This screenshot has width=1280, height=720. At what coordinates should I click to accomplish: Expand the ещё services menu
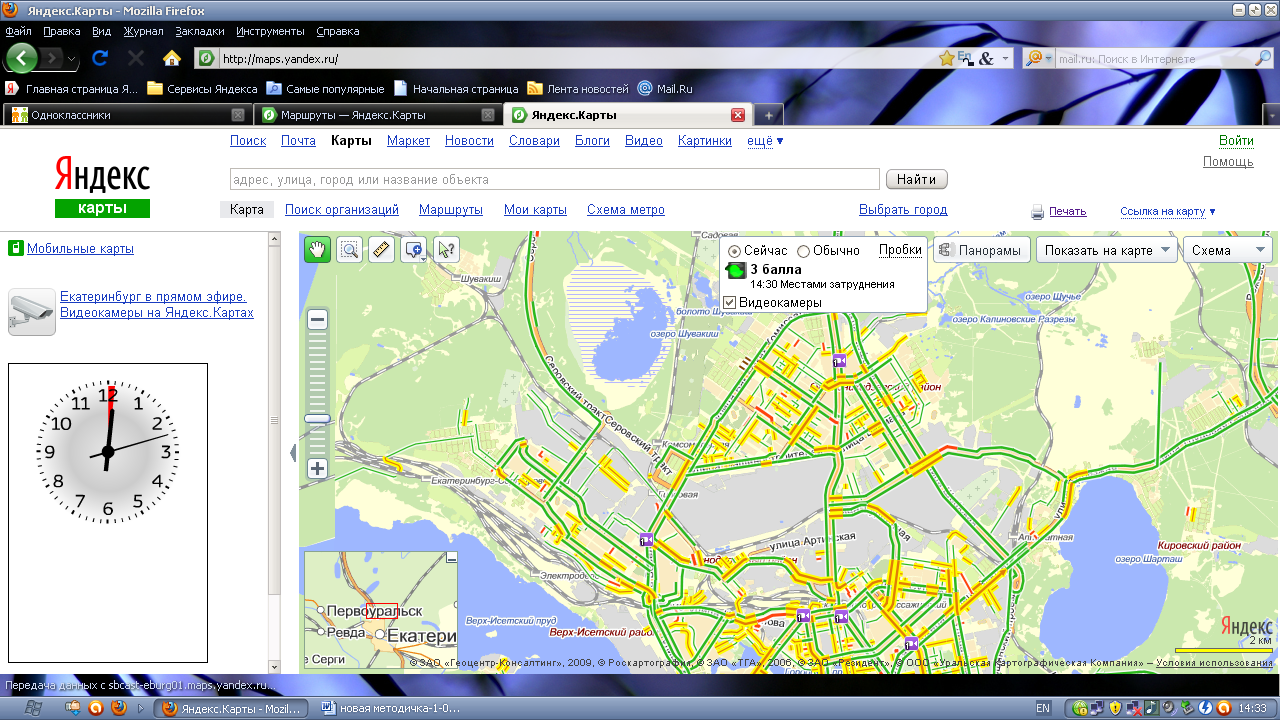coord(765,141)
